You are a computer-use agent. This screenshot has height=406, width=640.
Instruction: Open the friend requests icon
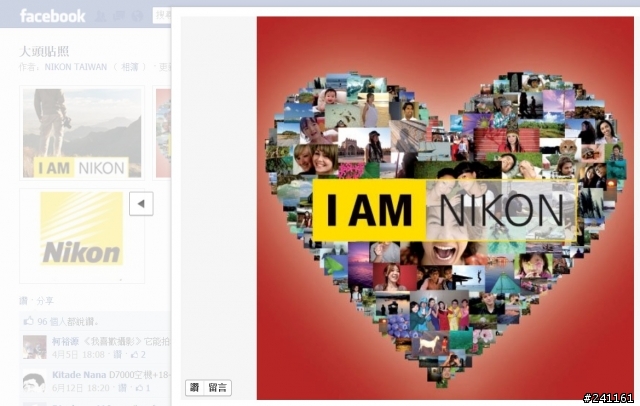pyautogui.click(x=100, y=16)
